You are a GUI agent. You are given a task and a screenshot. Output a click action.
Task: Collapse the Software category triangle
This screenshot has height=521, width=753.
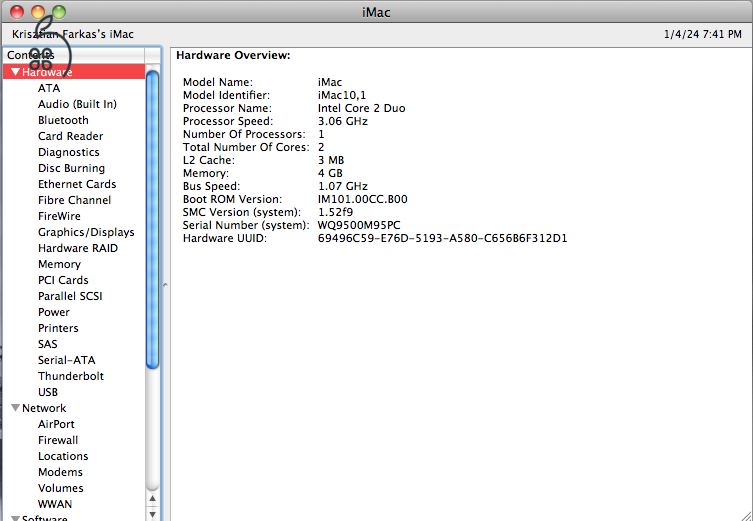(x=15, y=518)
